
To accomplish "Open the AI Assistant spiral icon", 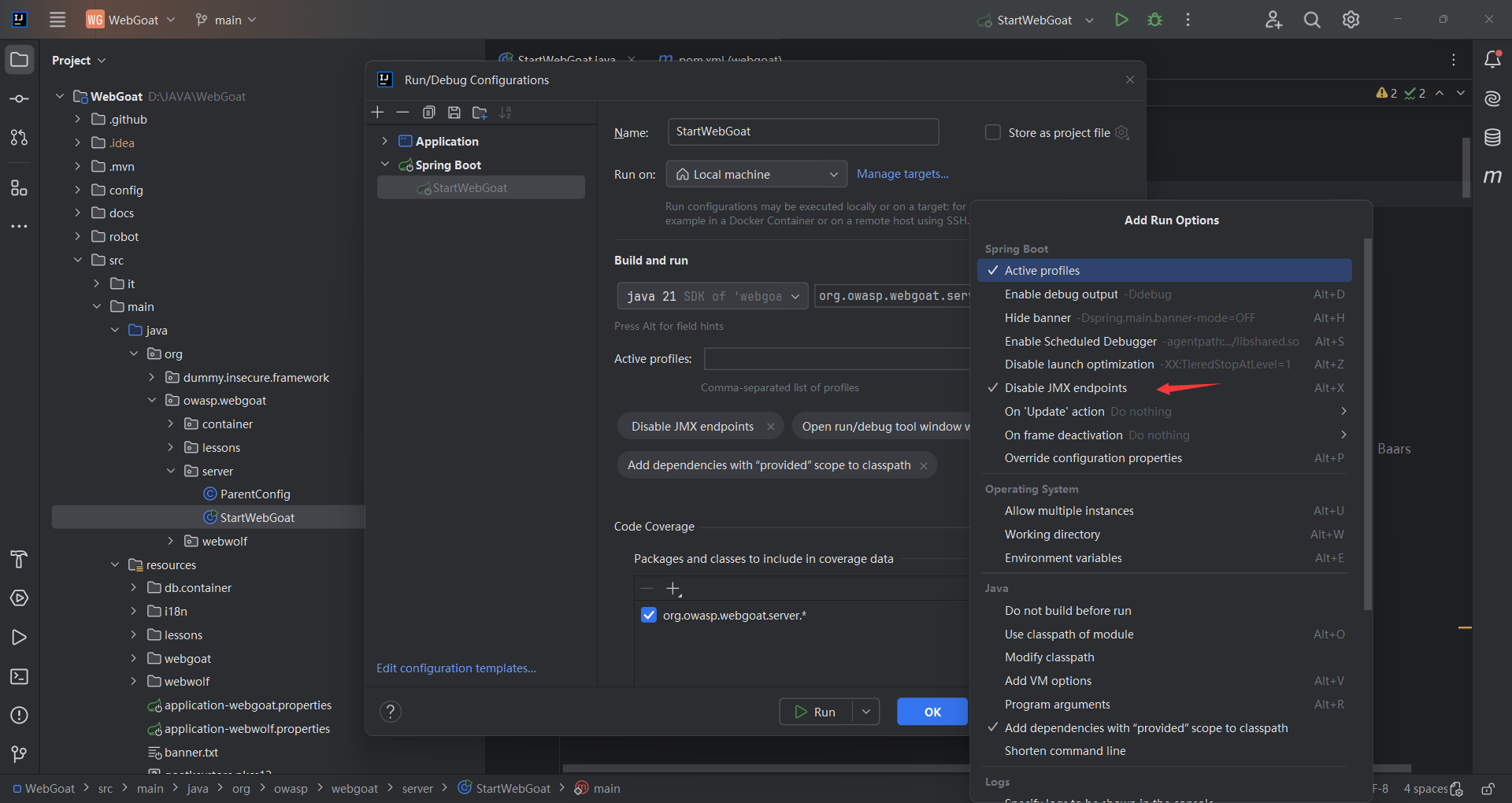I will [x=1492, y=98].
